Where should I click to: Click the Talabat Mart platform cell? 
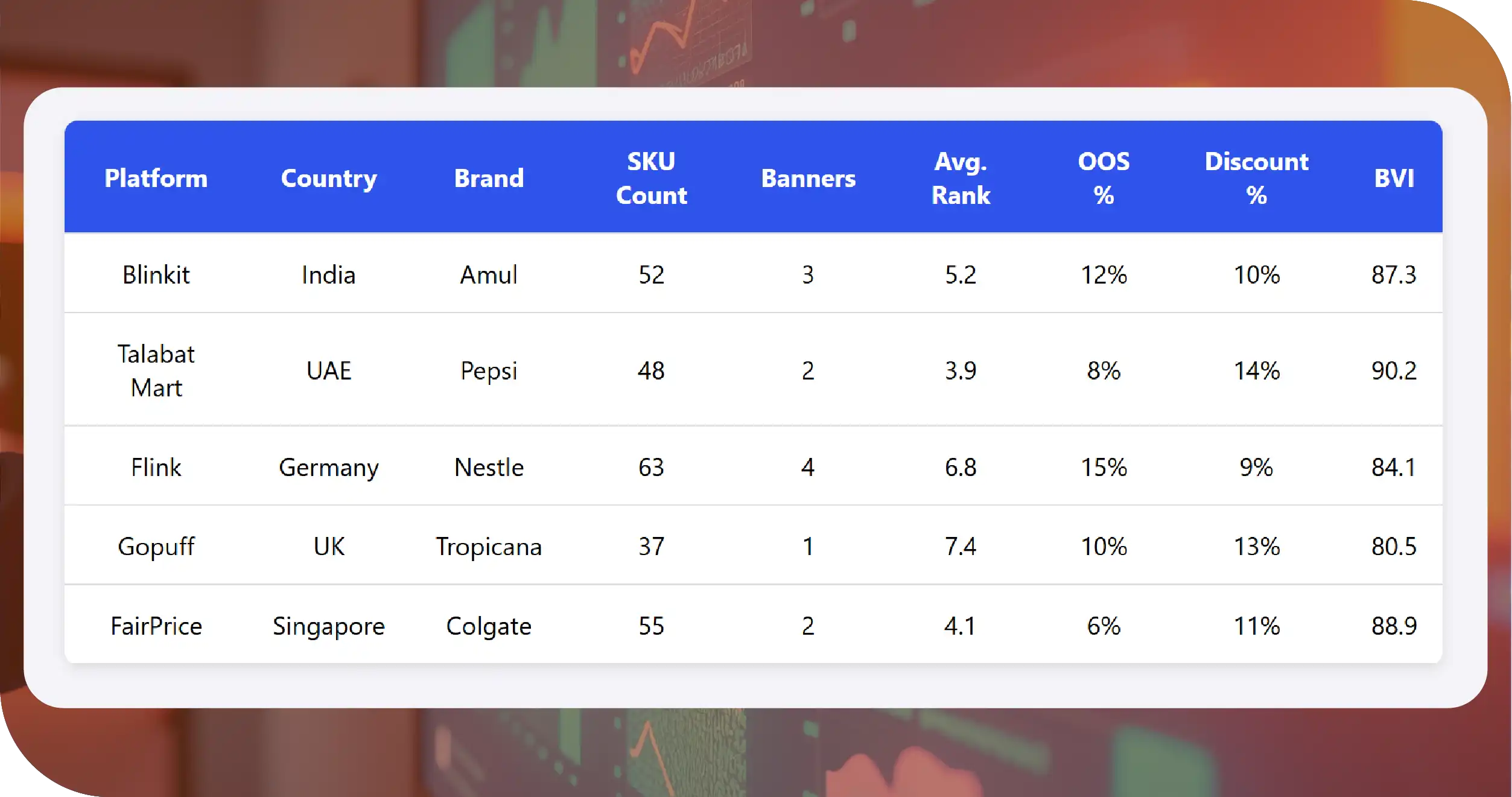tap(156, 370)
